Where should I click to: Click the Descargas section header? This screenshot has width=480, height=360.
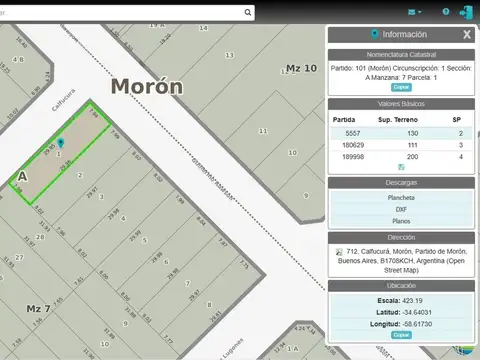(401, 183)
